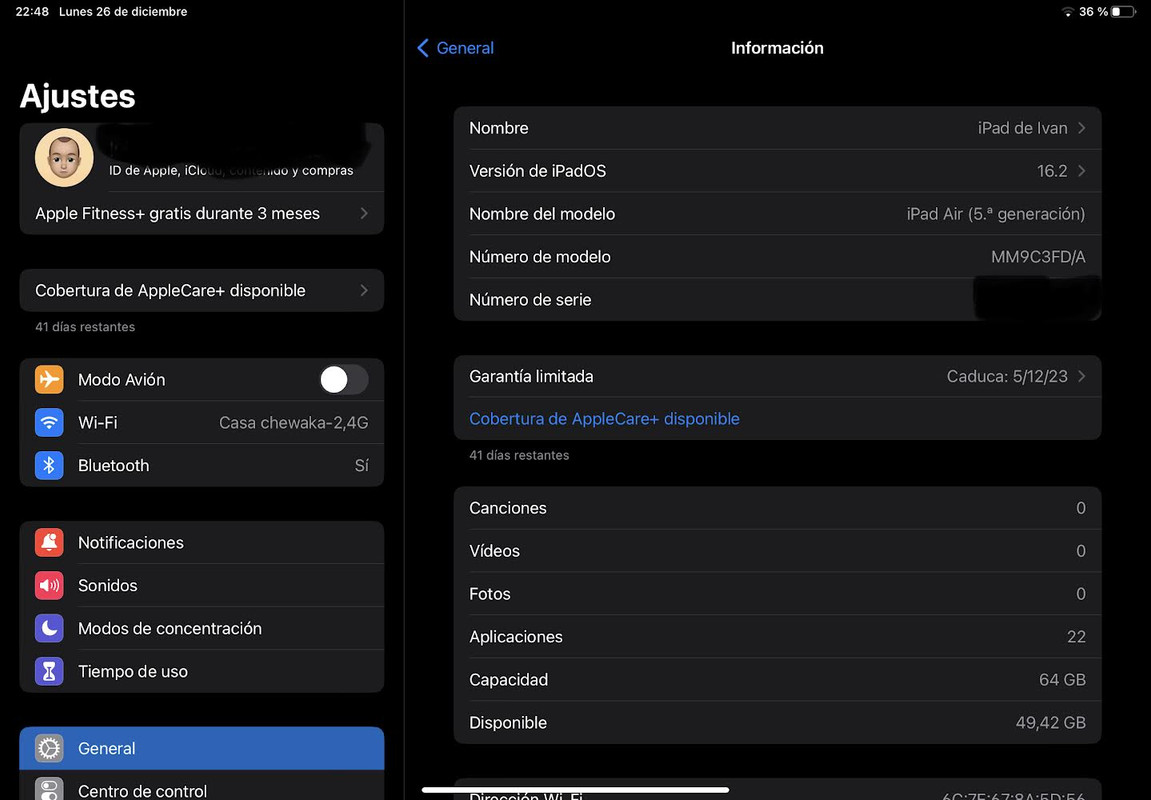Tap the Fotos row

pos(777,594)
